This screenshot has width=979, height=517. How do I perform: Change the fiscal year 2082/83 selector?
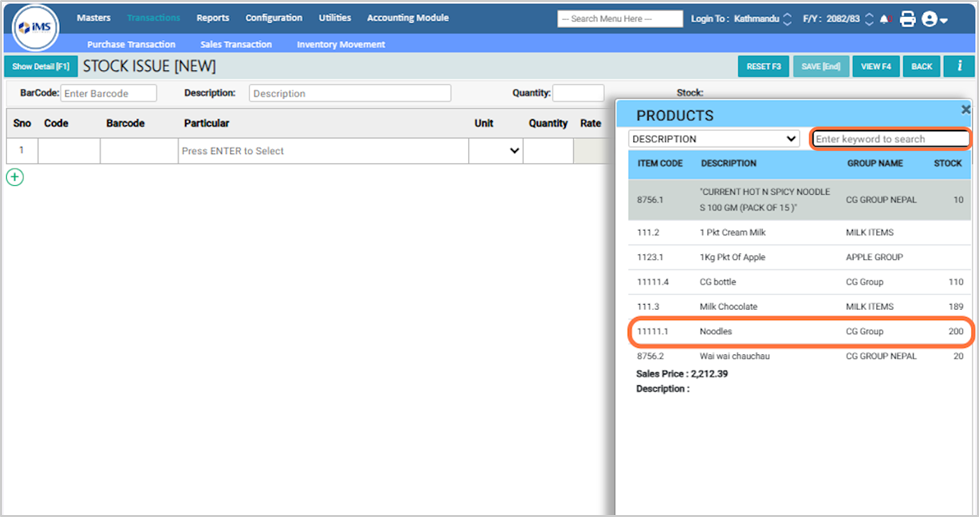coord(868,19)
